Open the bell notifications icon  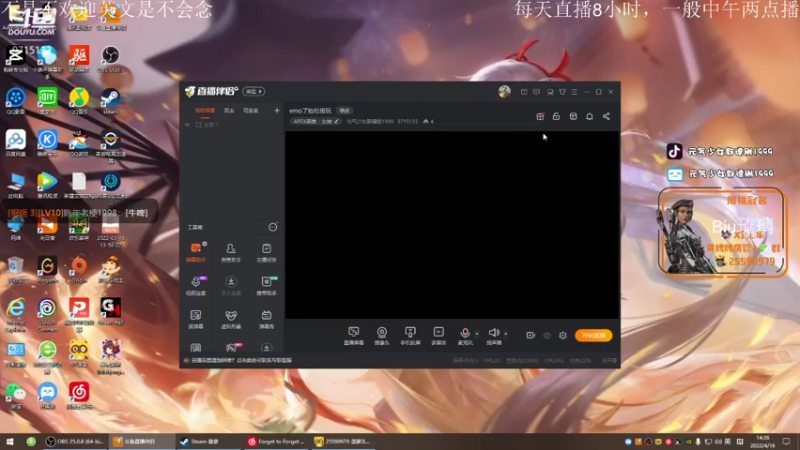pos(589,116)
